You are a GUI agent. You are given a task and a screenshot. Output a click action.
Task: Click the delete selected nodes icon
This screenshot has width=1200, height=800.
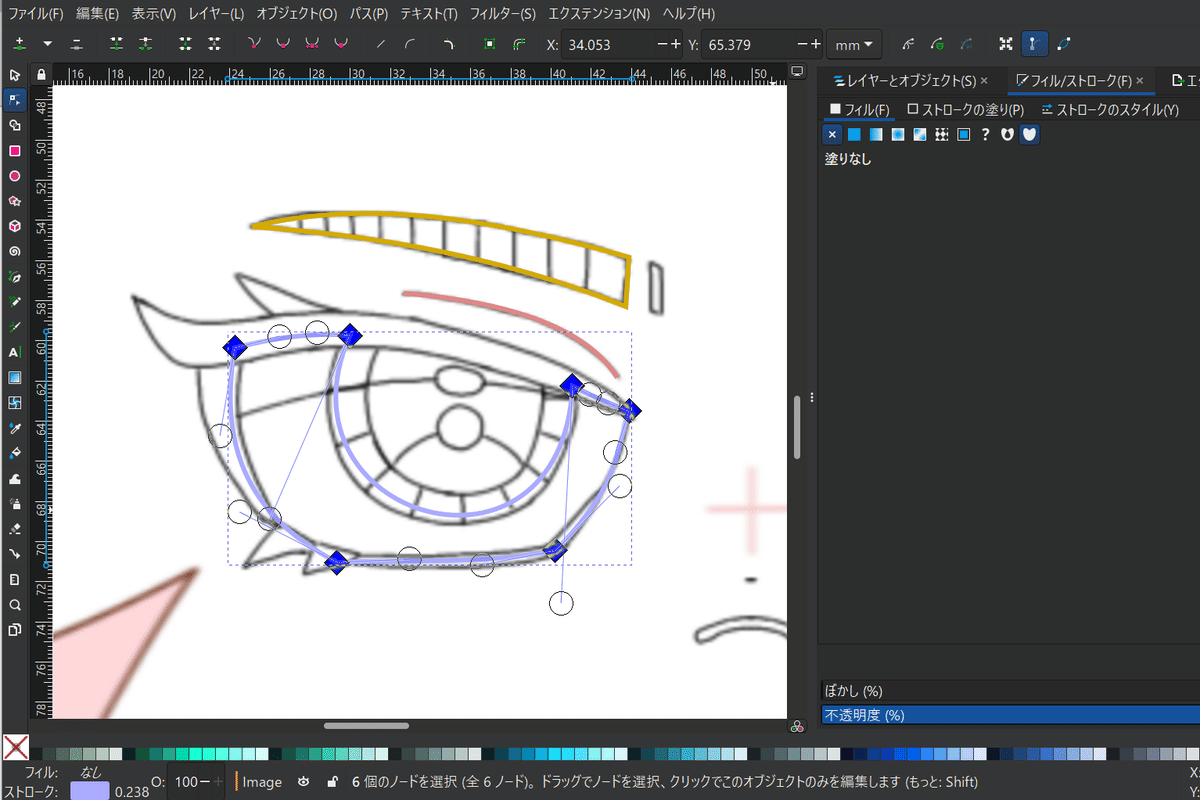pos(77,44)
